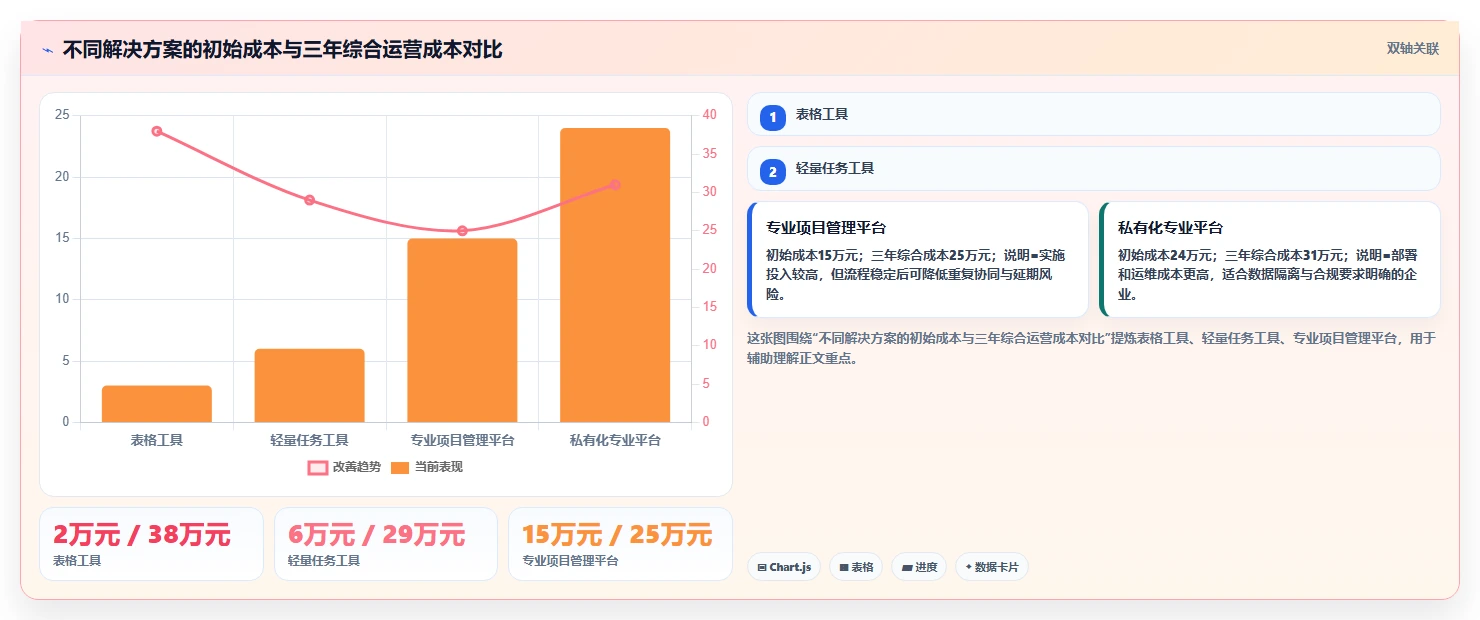Select the 2万元 / 38万元 stat card
Image resolution: width=1480 pixels, height=620 pixels.
[151, 544]
